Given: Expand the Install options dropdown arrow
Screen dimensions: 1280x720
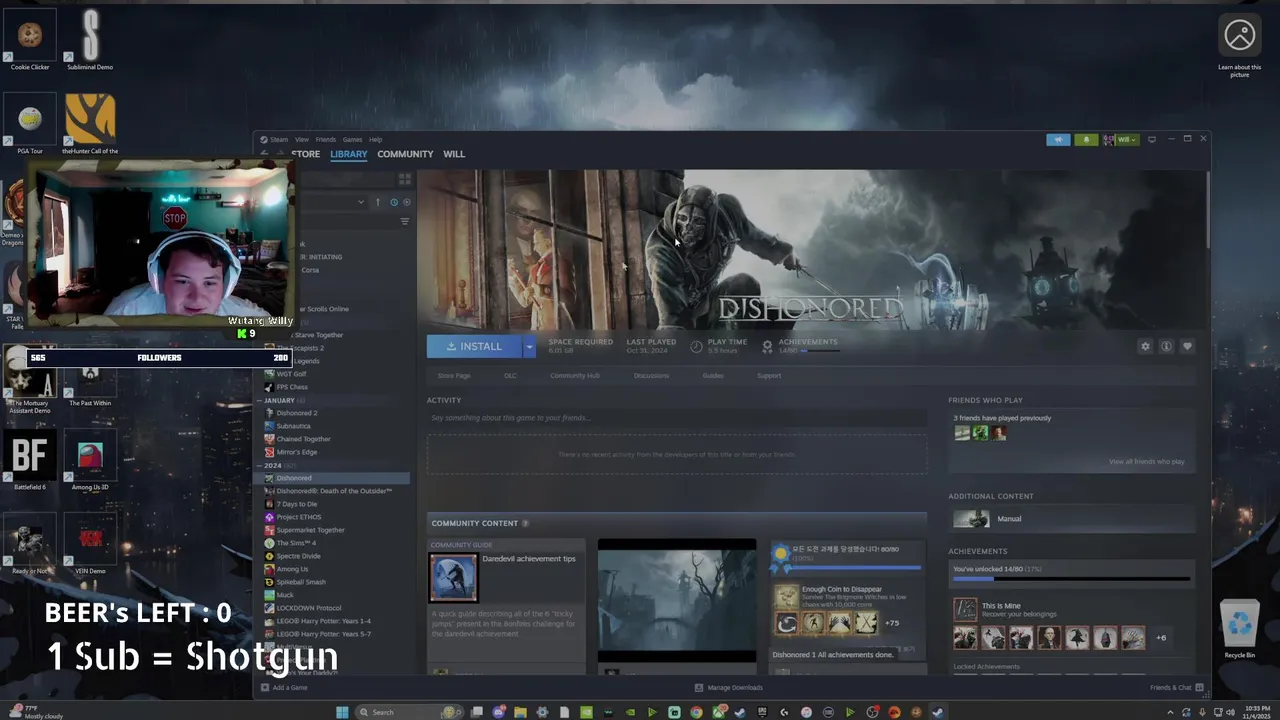Looking at the screenshot, I should tap(529, 346).
